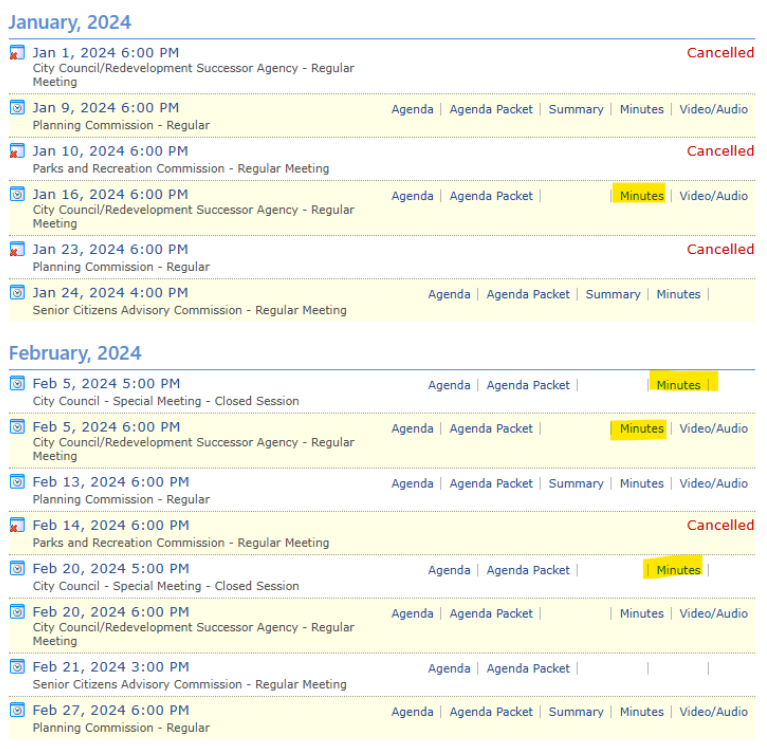767x749 pixels.
Task: Click Cancelled status for Feb 14 meeting
Action: pyautogui.click(x=720, y=525)
